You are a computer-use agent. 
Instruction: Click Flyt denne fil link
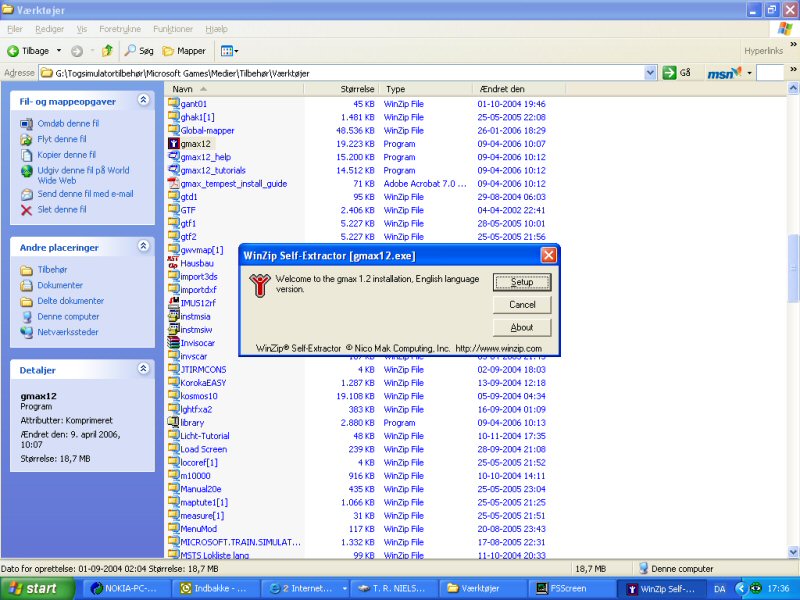click(x=62, y=139)
